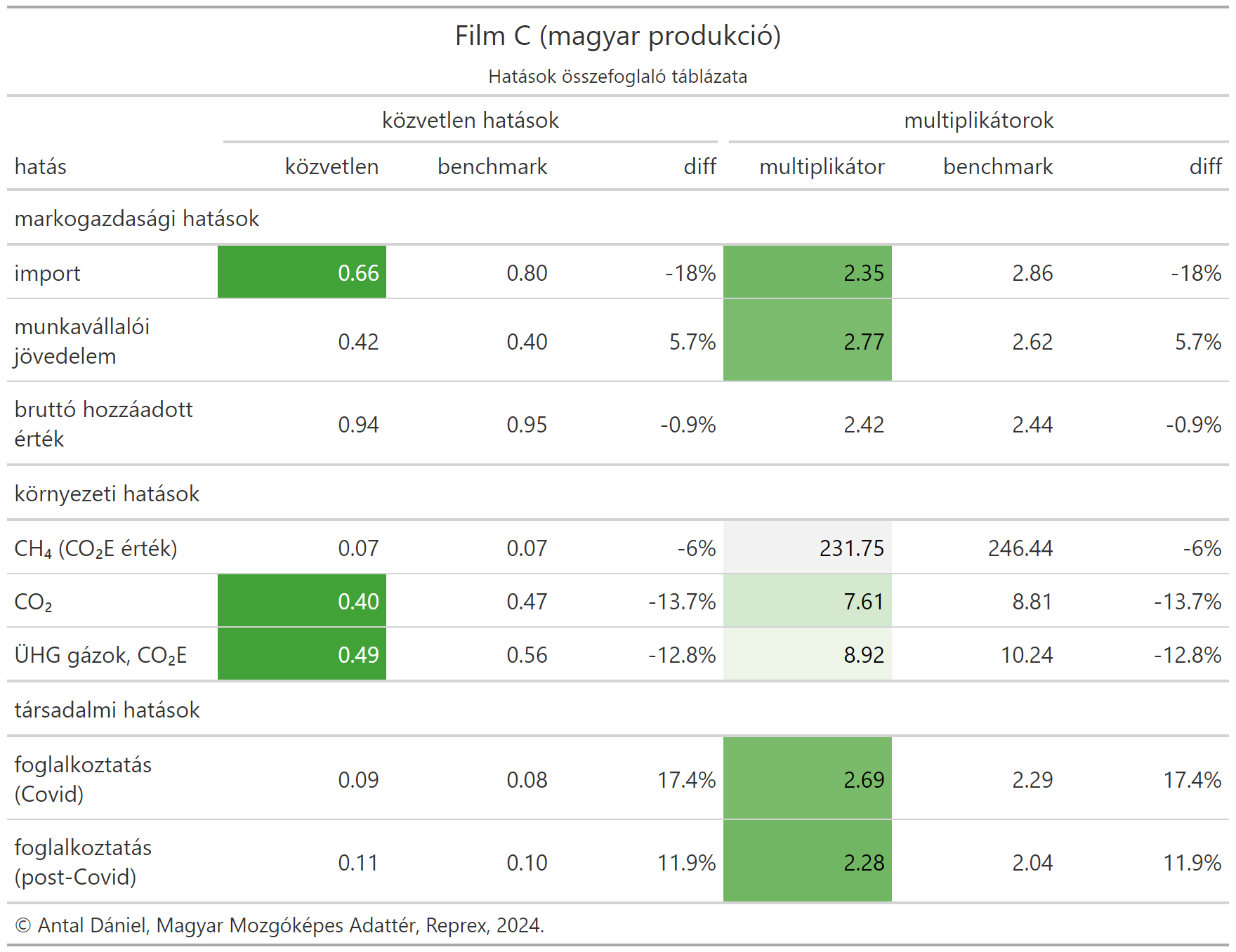Click the "multiplikátor" column header

tap(822, 166)
